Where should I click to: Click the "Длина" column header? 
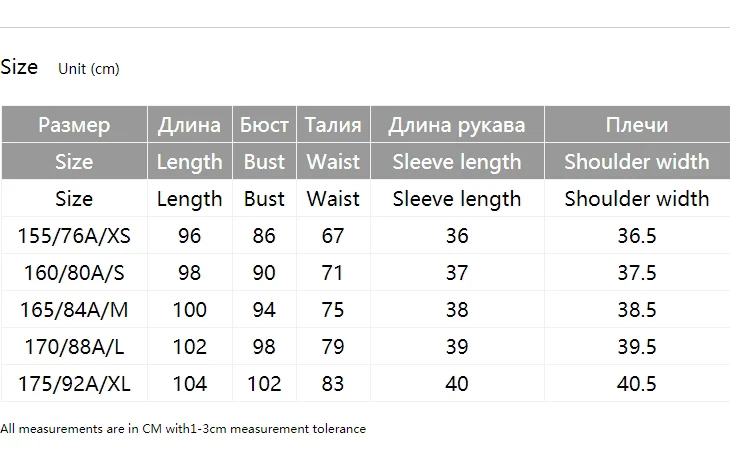click(189, 125)
